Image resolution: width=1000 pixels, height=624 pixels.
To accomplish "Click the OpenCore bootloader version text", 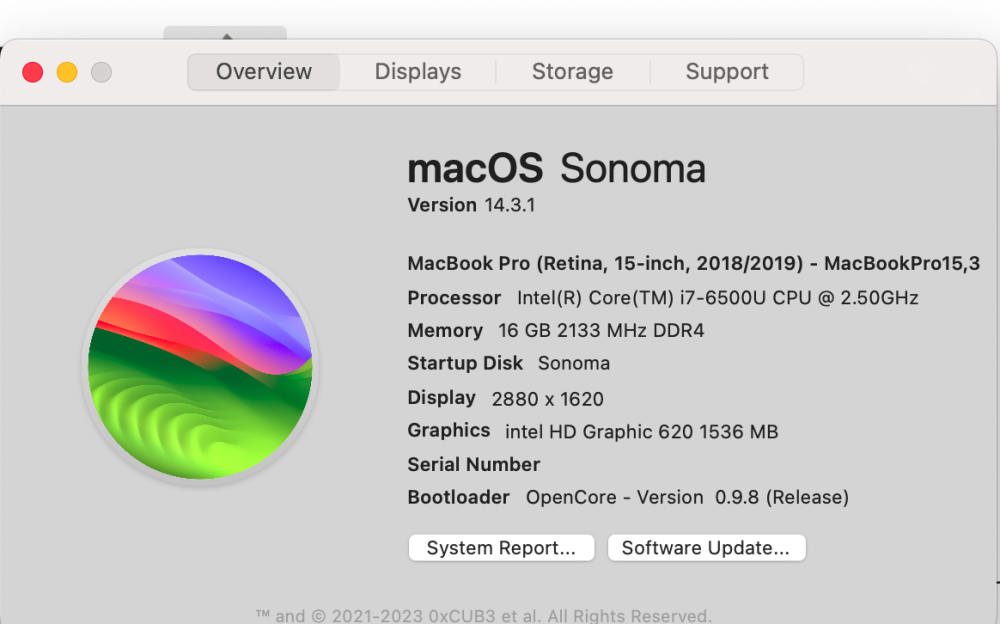I will 687,497.
